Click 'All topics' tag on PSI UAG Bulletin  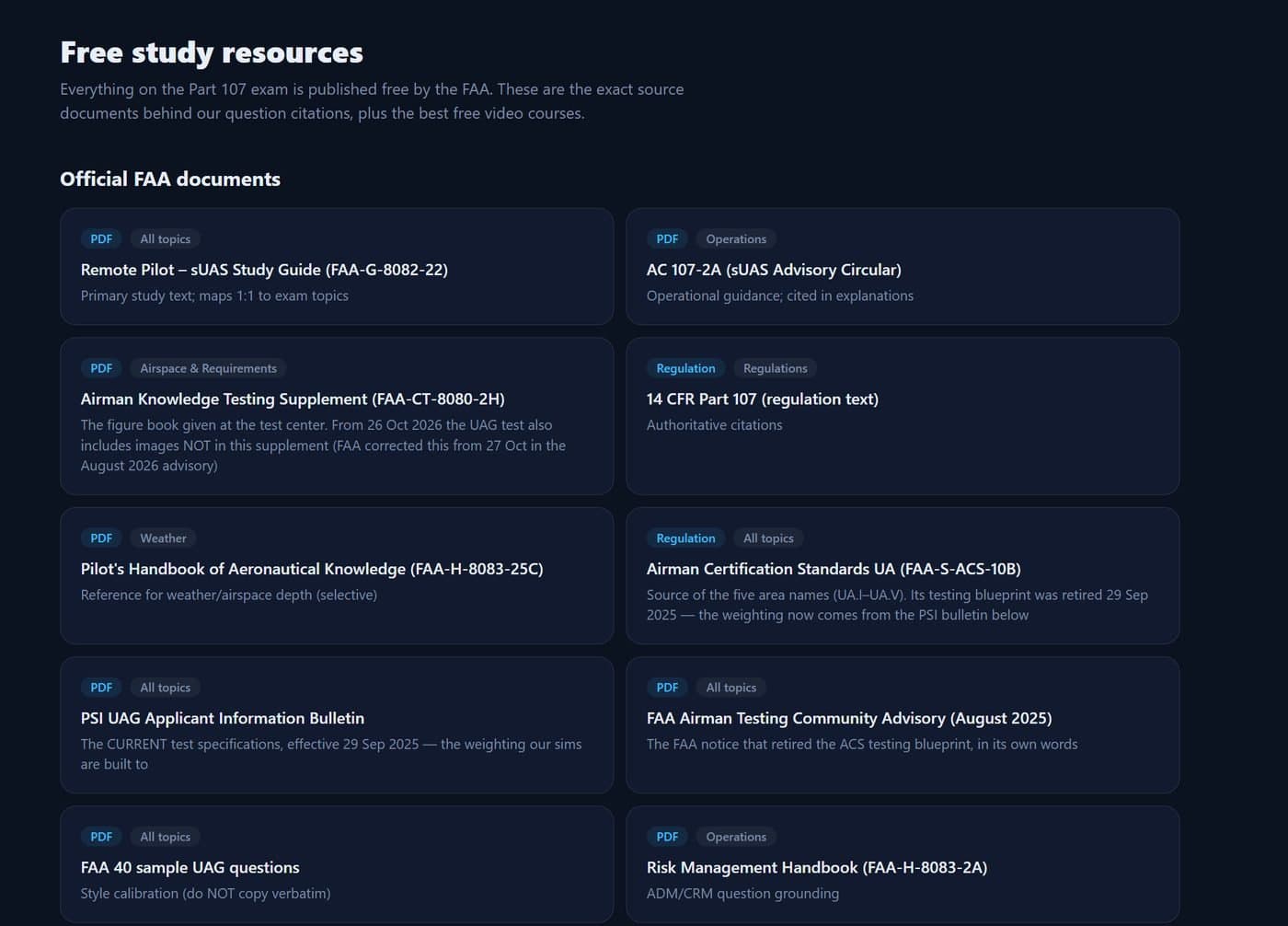click(166, 688)
